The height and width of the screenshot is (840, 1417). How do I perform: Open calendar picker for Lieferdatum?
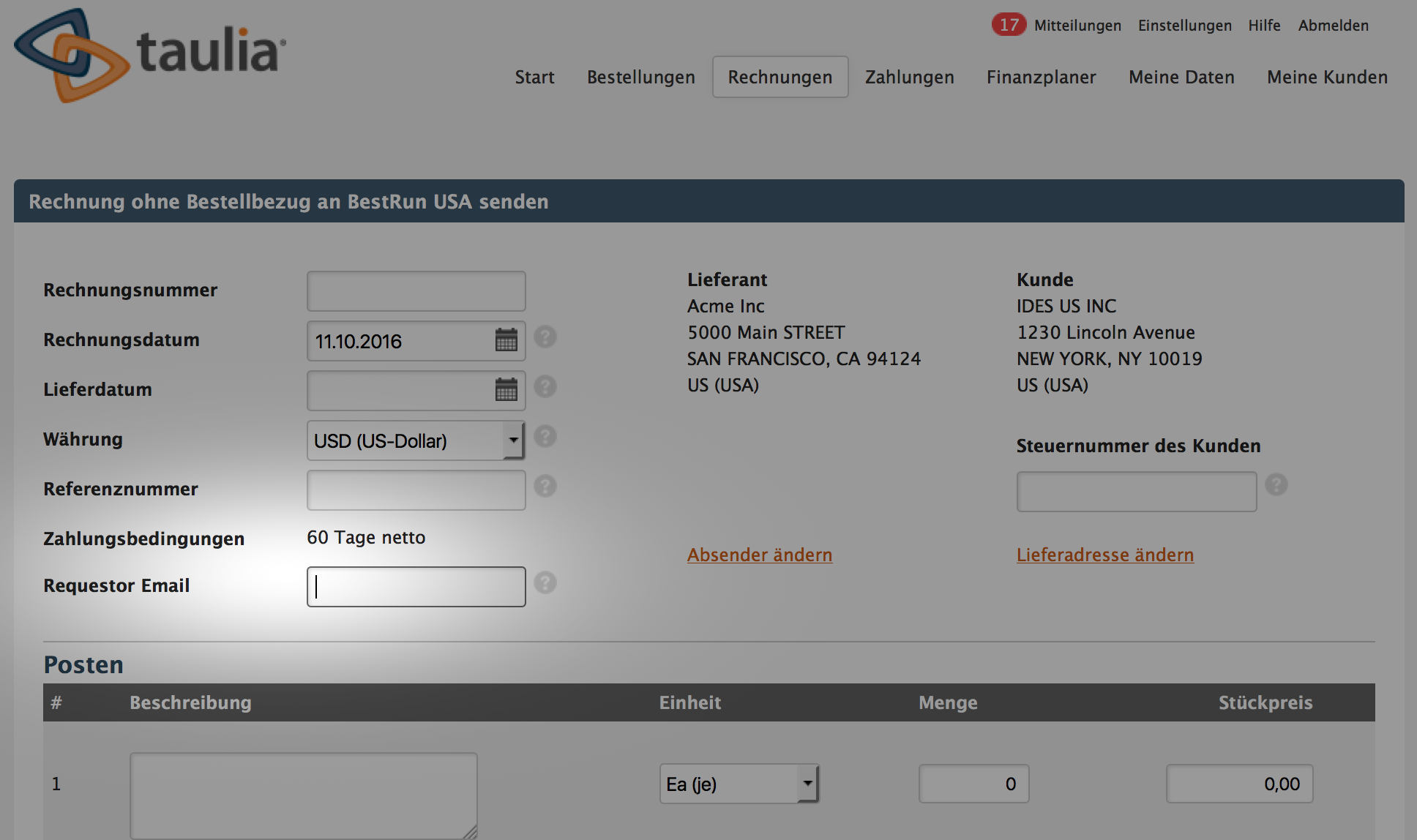pyautogui.click(x=506, y=390)
